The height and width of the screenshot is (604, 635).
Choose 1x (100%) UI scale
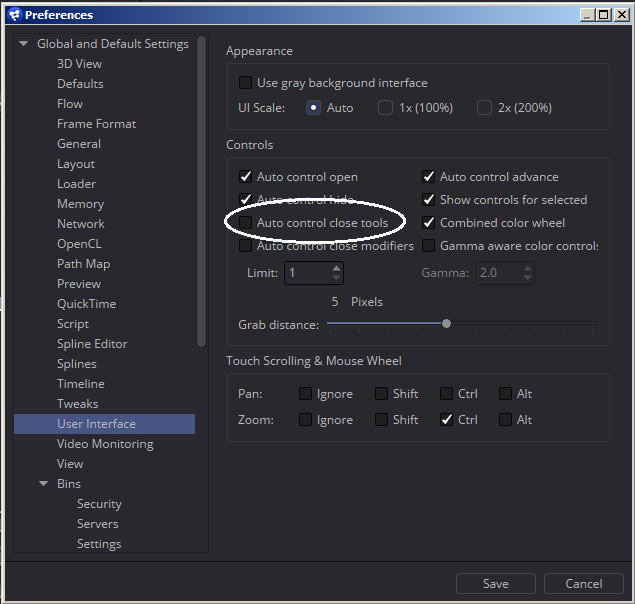pos(385,108)
